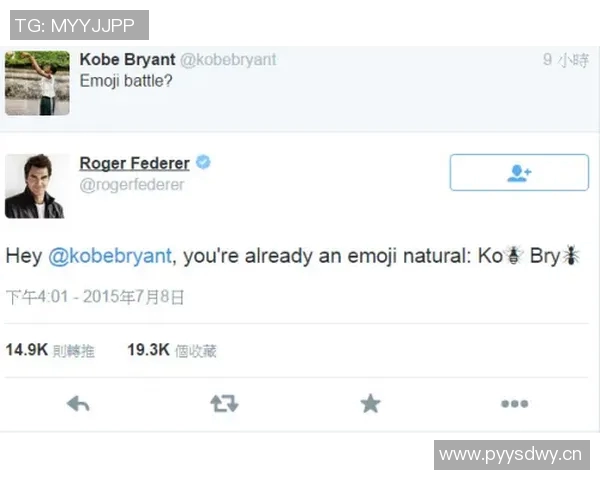Retweet Roger Federer's tweet
This screenshot has width=600, height=480.
224,404
